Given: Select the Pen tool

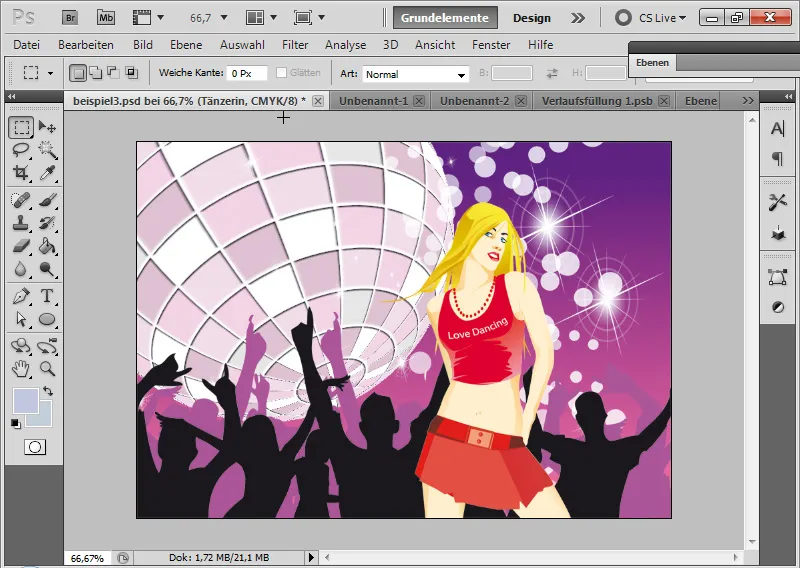Looking at the screenshot, I should click(21, 296).
